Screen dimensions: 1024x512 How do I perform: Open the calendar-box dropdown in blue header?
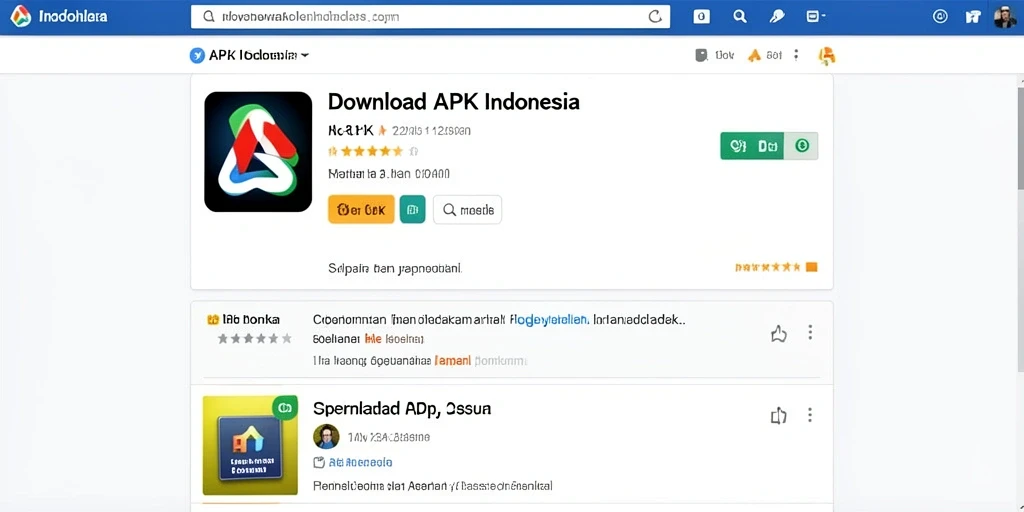point(816,16)
